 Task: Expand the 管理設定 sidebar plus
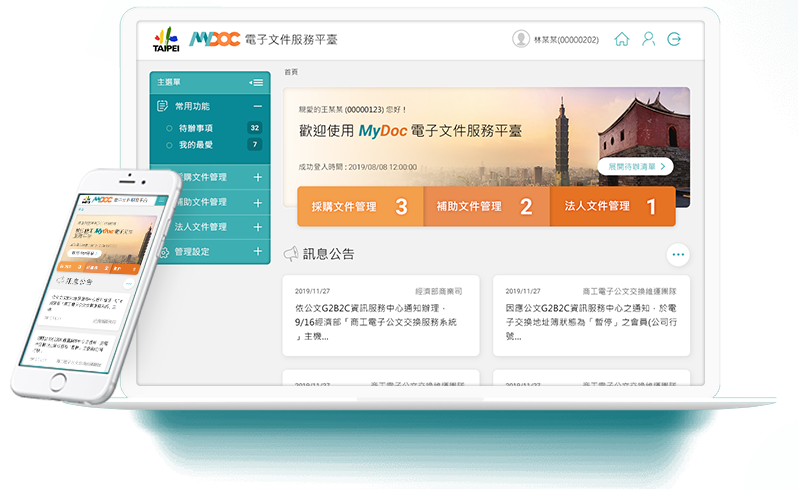(x=257, y=252)
